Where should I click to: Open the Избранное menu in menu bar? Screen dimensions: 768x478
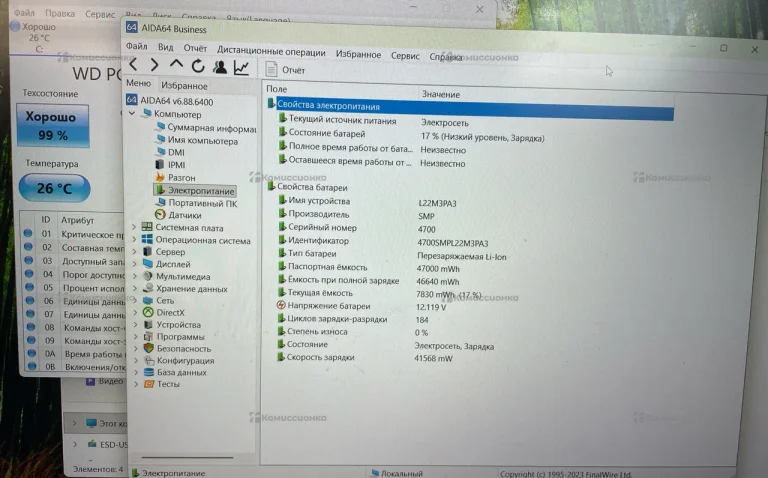358,54
